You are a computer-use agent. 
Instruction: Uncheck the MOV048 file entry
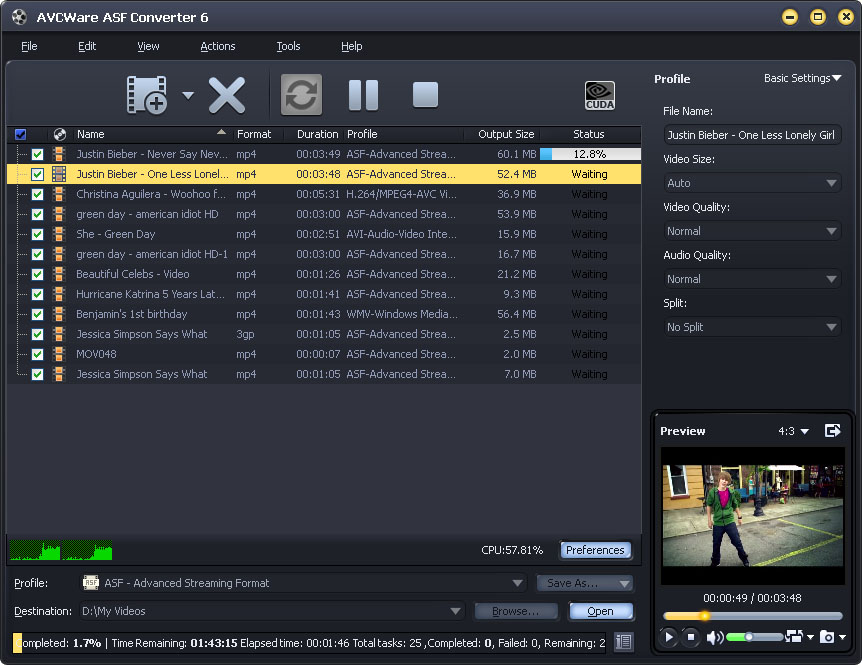[39, 354]
